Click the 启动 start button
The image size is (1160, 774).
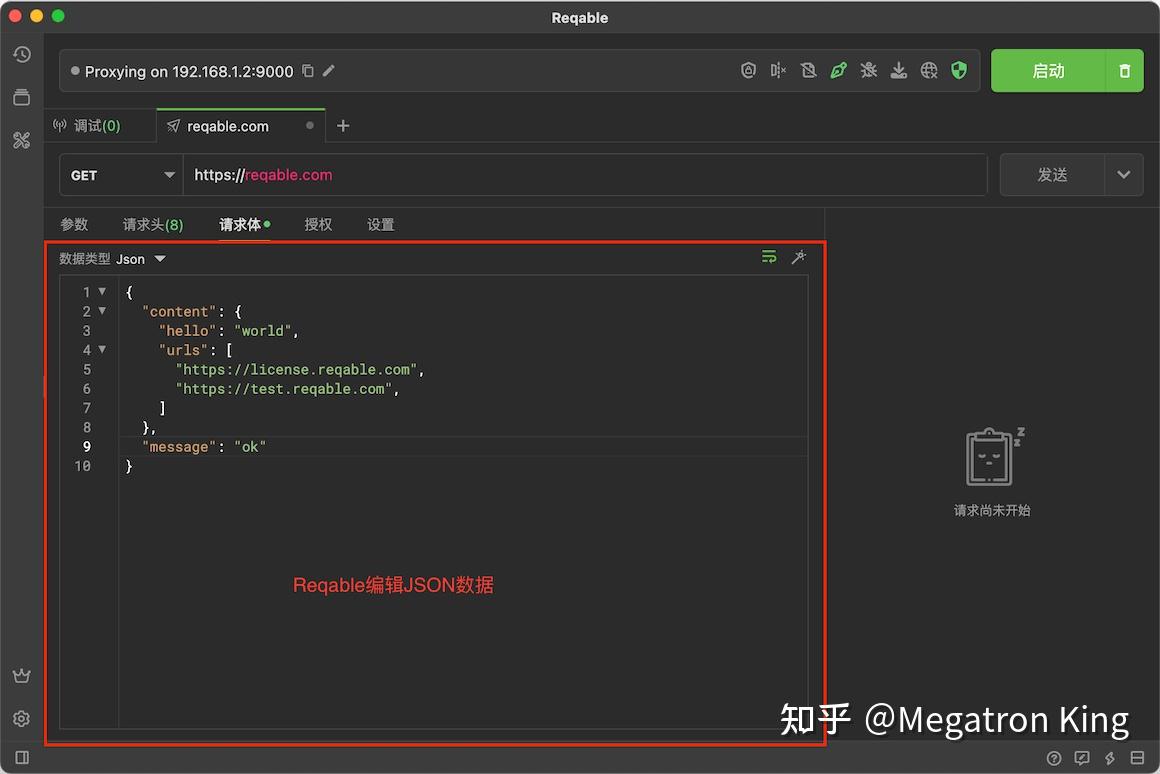(1047, 70)
